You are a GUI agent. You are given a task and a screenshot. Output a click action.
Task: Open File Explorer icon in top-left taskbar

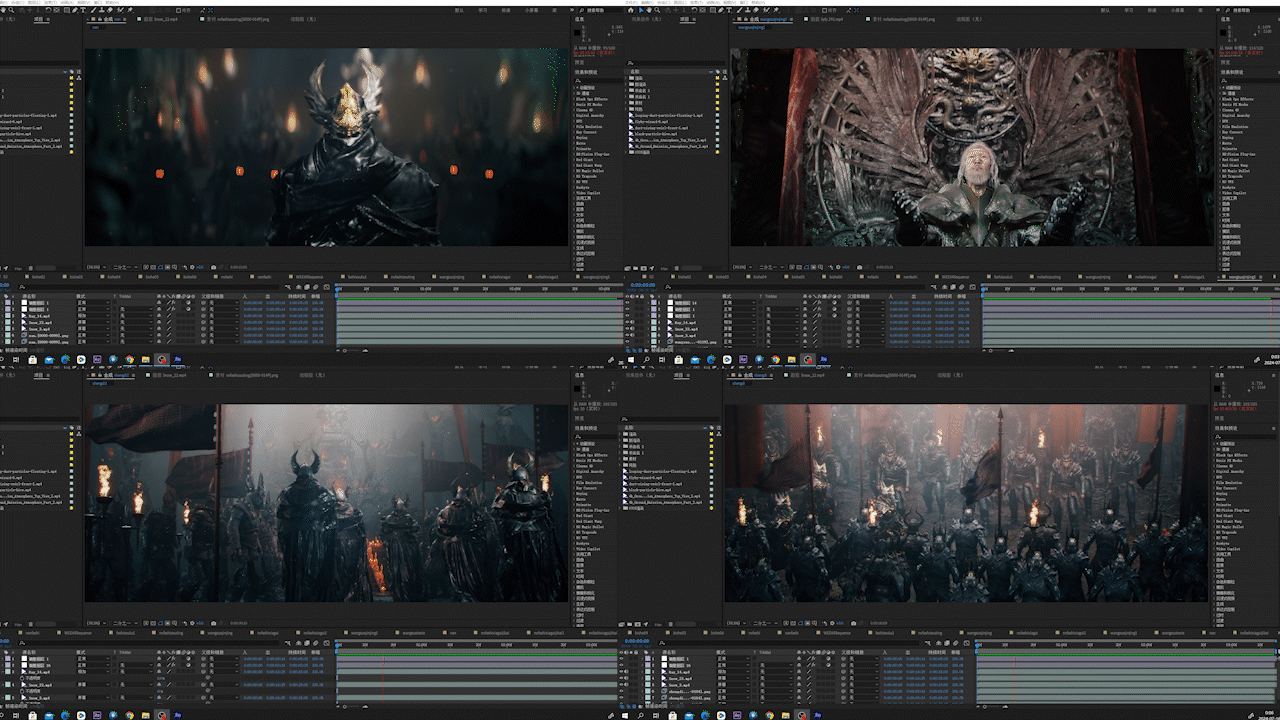point(145,359)
